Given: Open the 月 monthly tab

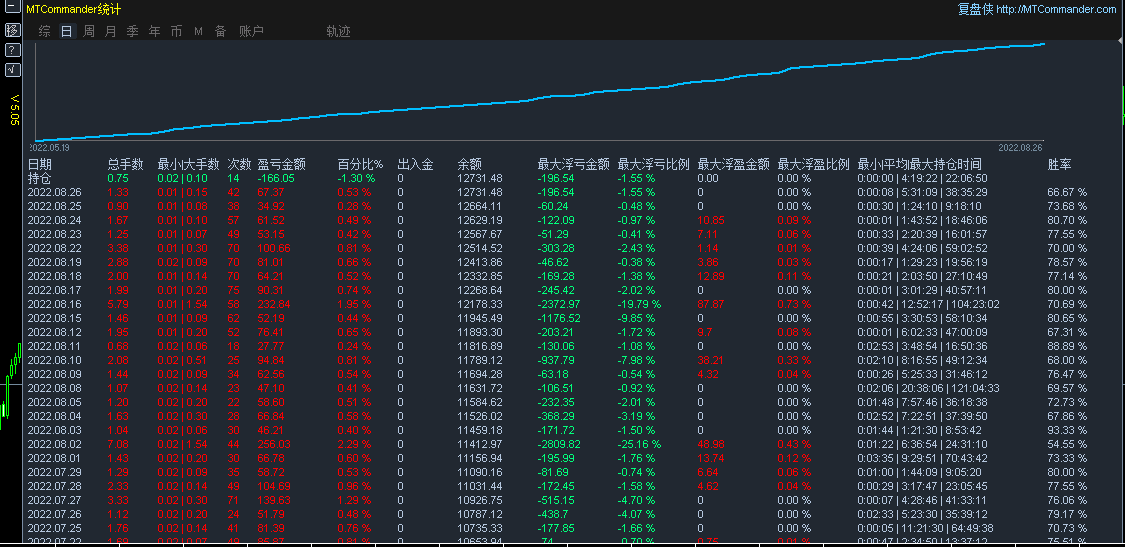Looking at the screenshot, I should click(110, 31).
